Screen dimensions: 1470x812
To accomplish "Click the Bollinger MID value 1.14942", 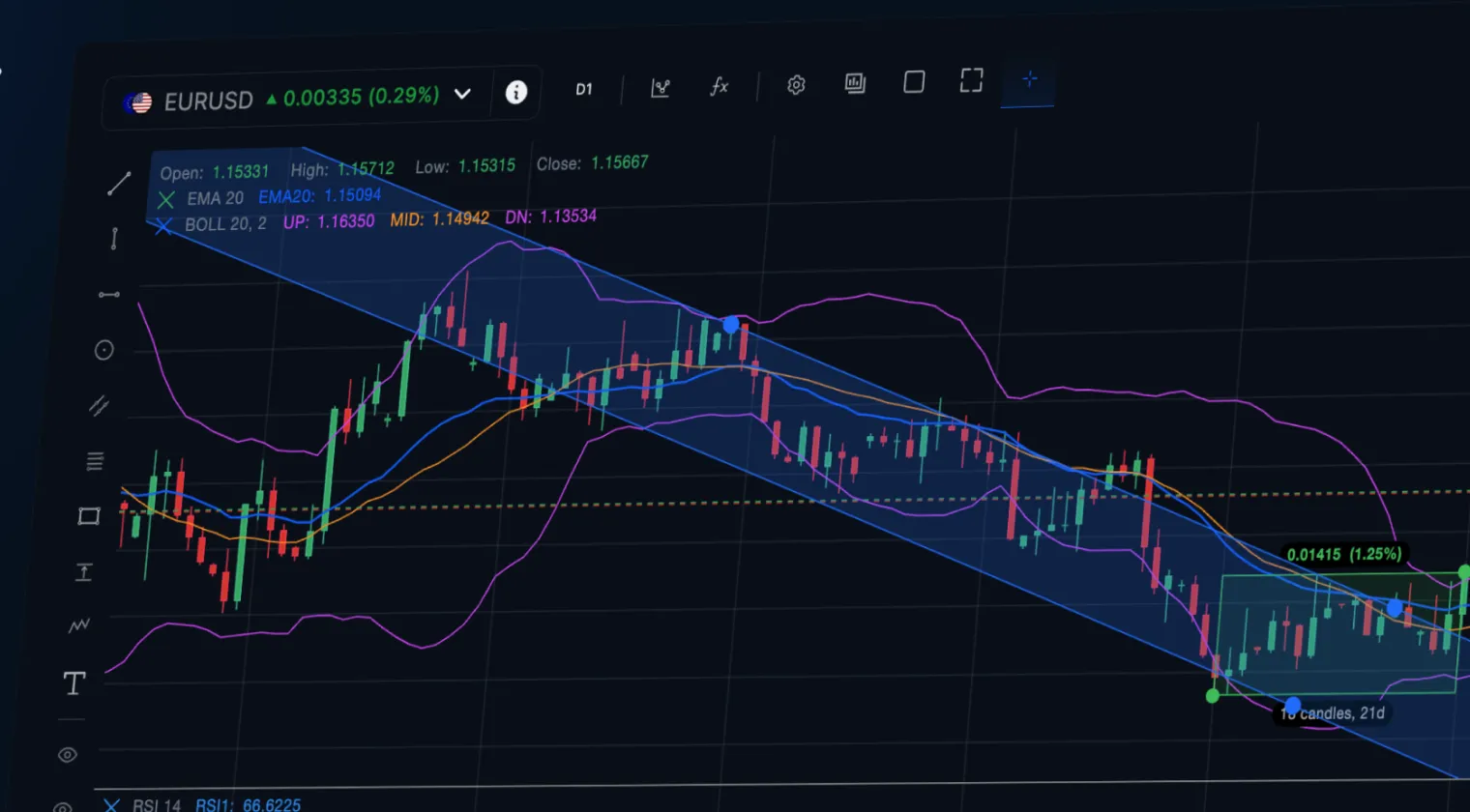I will point(460,218).
